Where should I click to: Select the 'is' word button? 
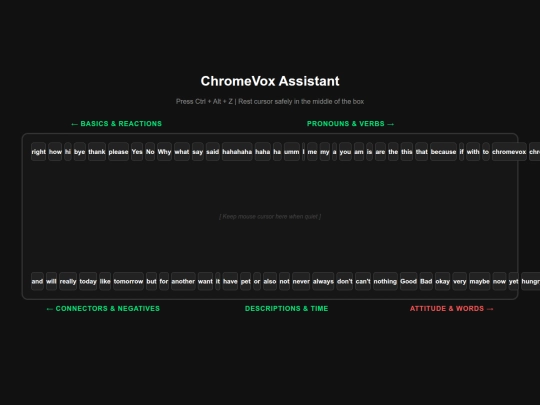[x=370, y=152]
